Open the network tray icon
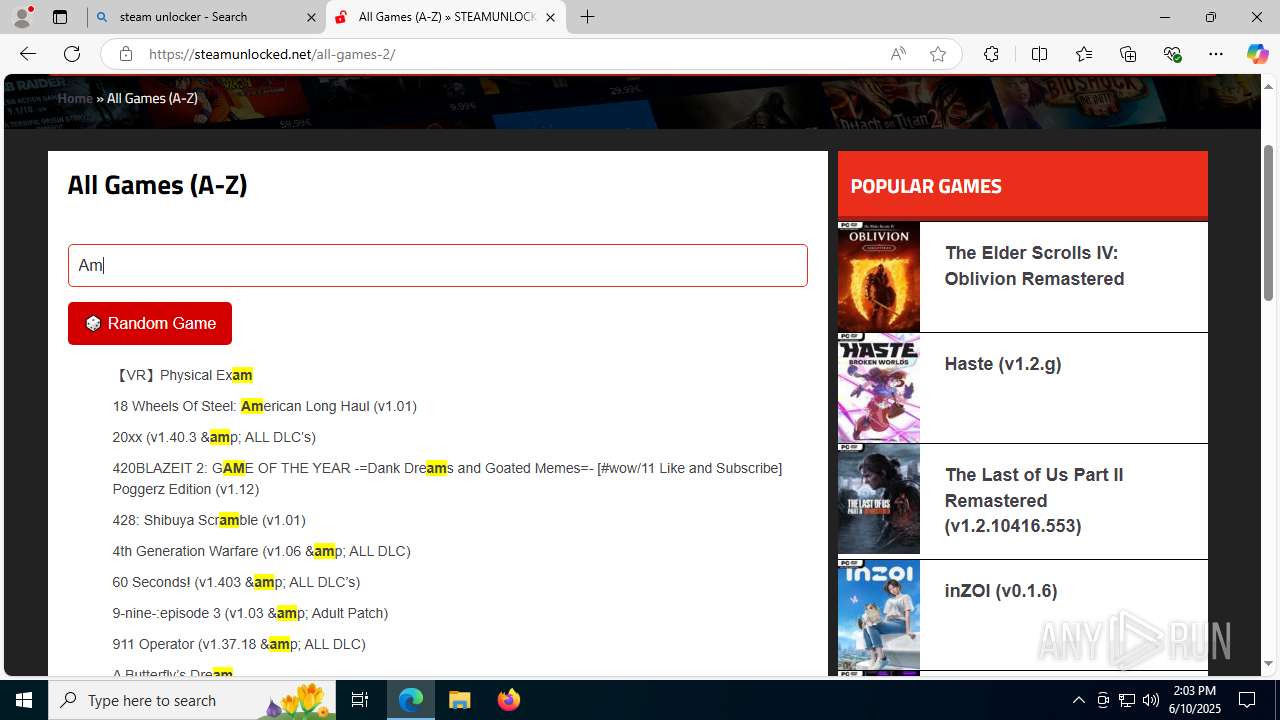 point(1126,700)
